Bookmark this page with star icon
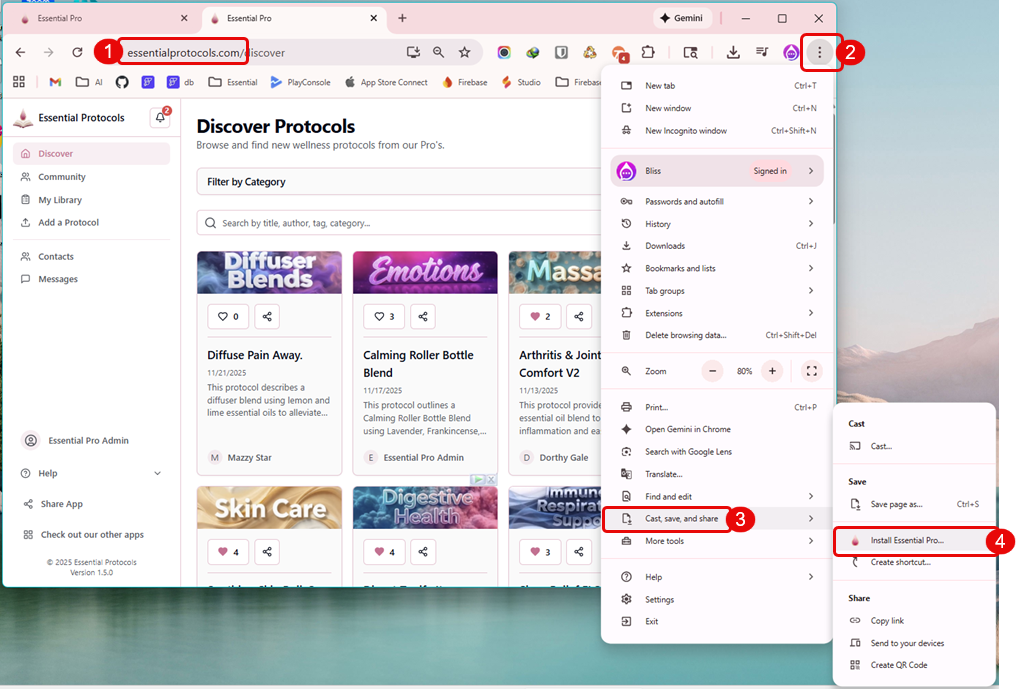The height and width of the screenshot is (689, 1016). click(464, 53)
